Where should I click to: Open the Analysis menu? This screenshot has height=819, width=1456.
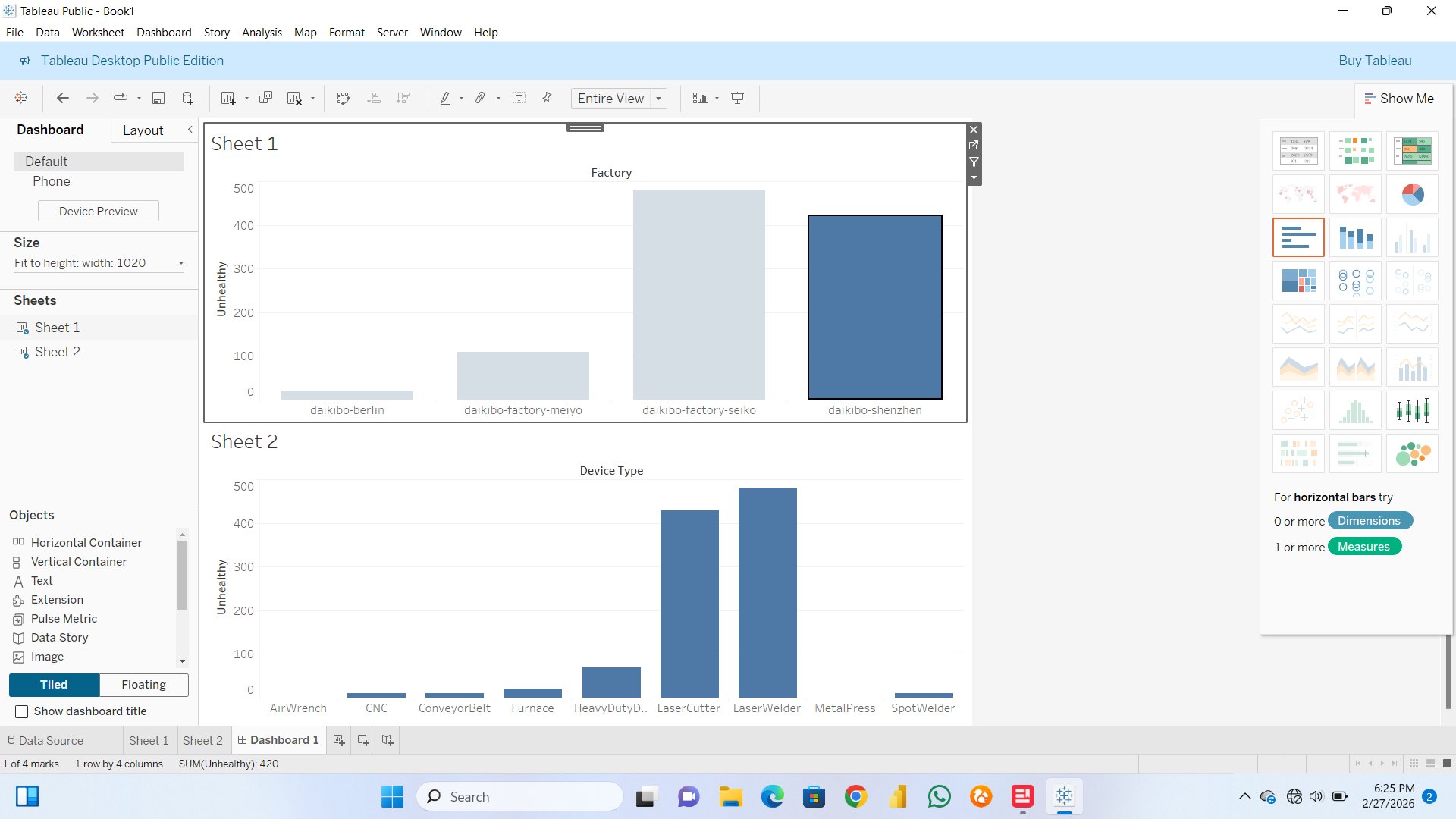click(262, 33)
